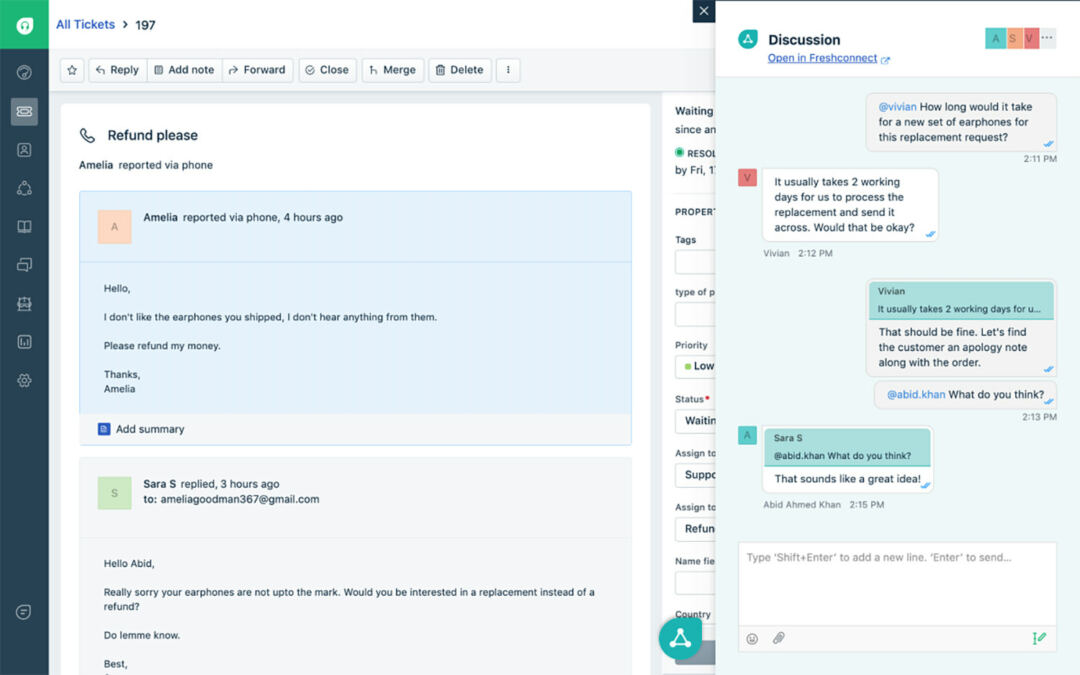
Task: Open the Contacts sidebar icon
Action: [x=24, y=150]
